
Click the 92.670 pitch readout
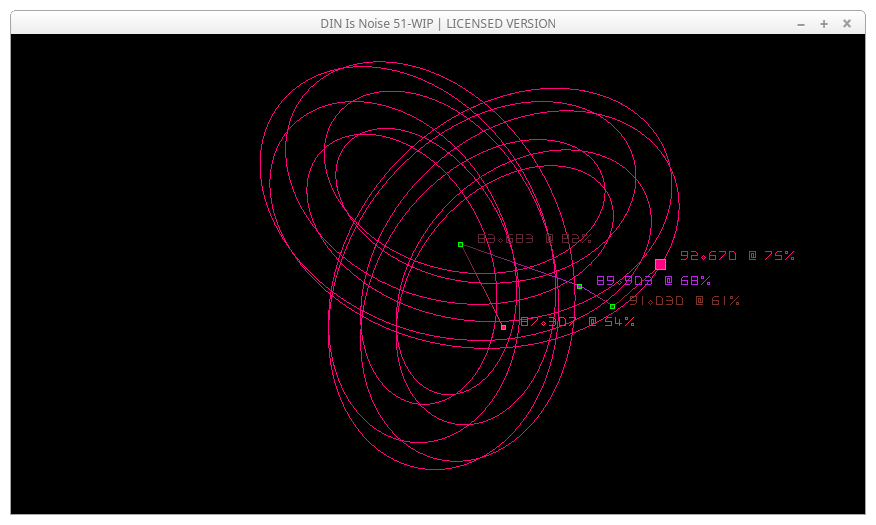click(708, 256)
